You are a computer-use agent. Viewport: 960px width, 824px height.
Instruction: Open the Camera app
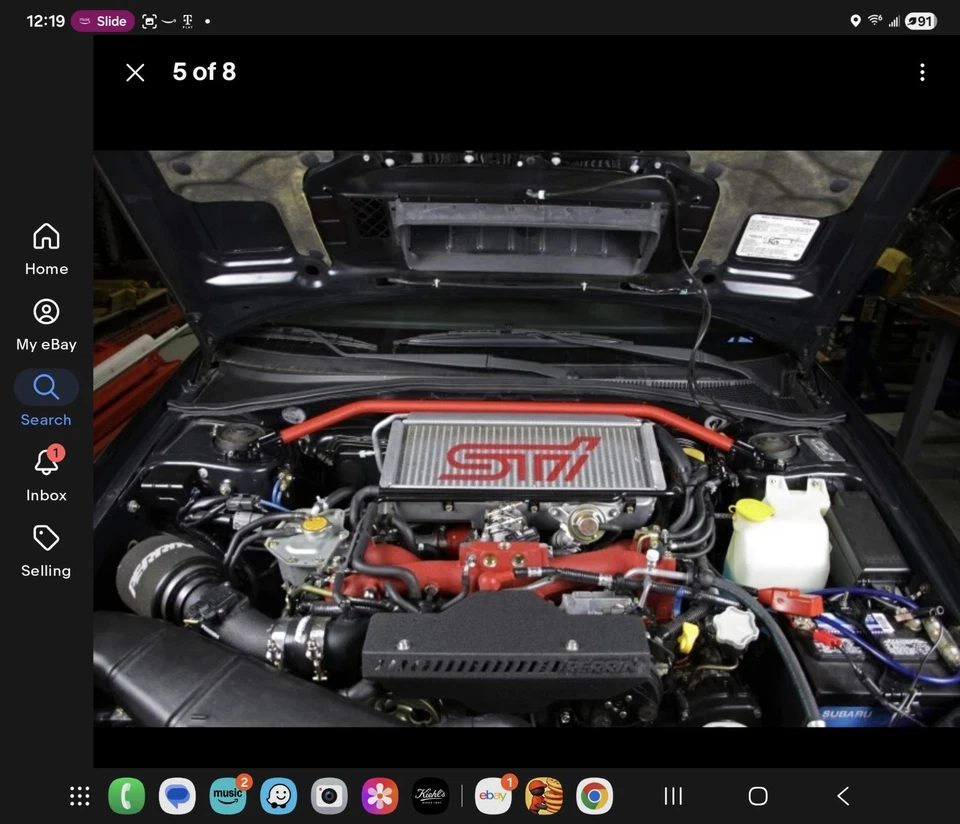329,796
